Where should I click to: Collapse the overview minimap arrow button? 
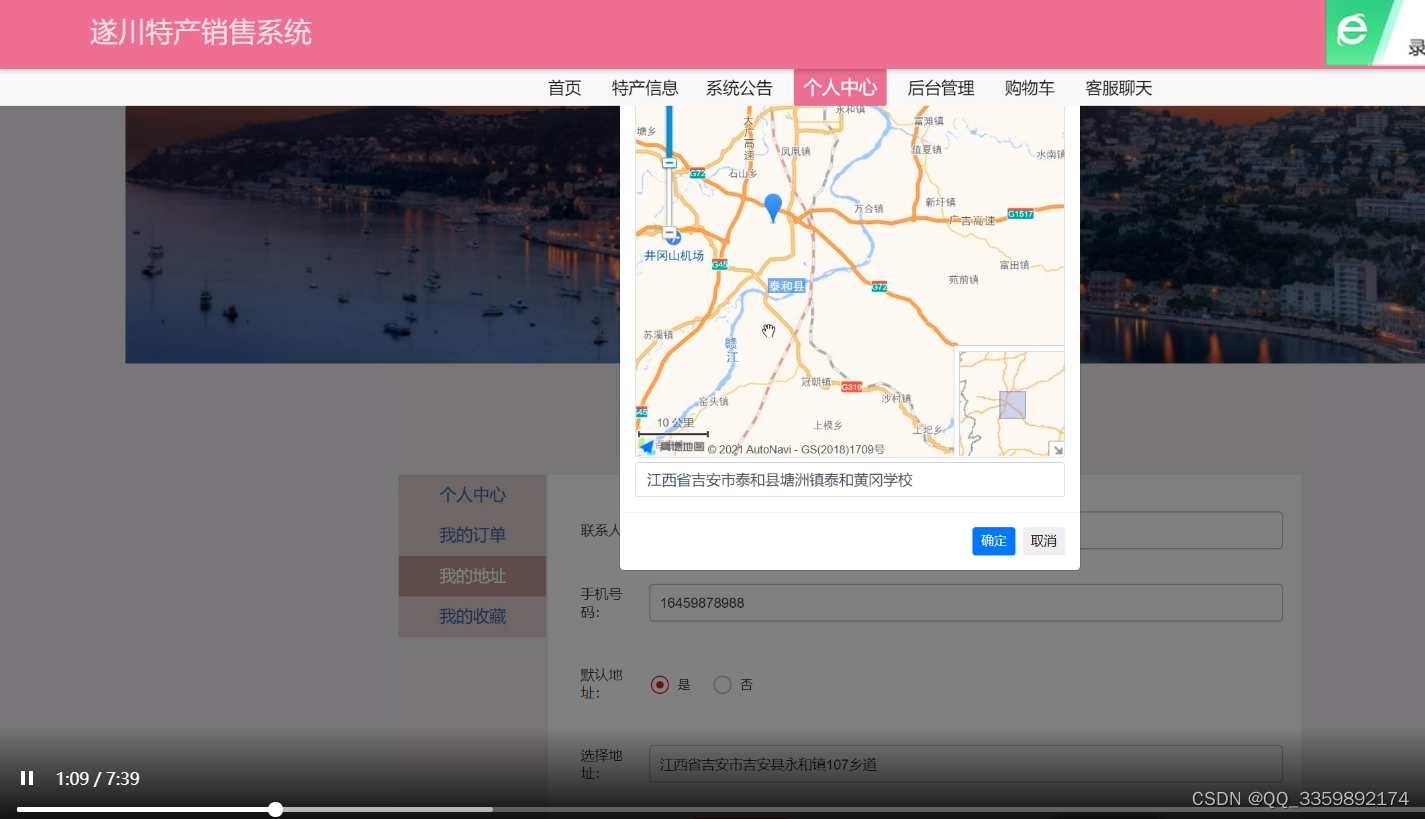coord(1056,449)
